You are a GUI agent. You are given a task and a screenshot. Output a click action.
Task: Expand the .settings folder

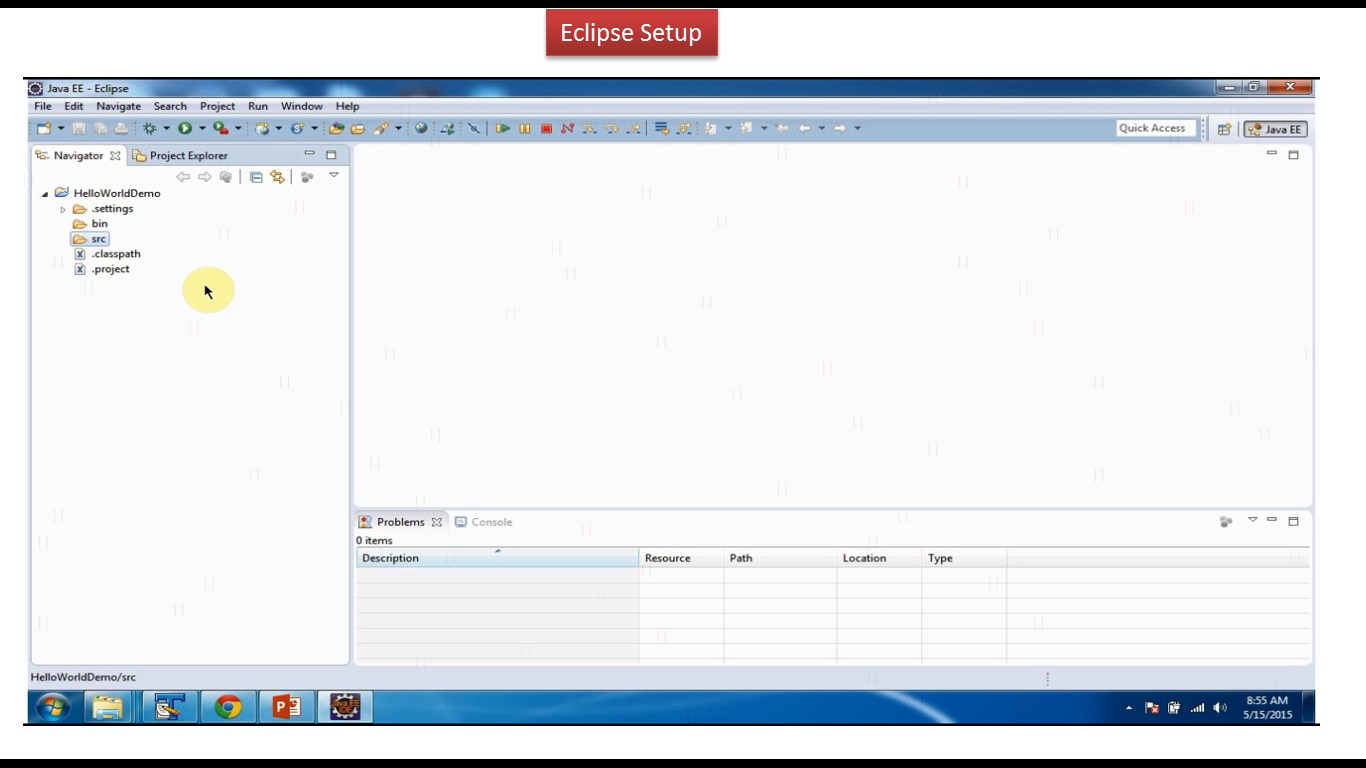(x=63, y=209)
